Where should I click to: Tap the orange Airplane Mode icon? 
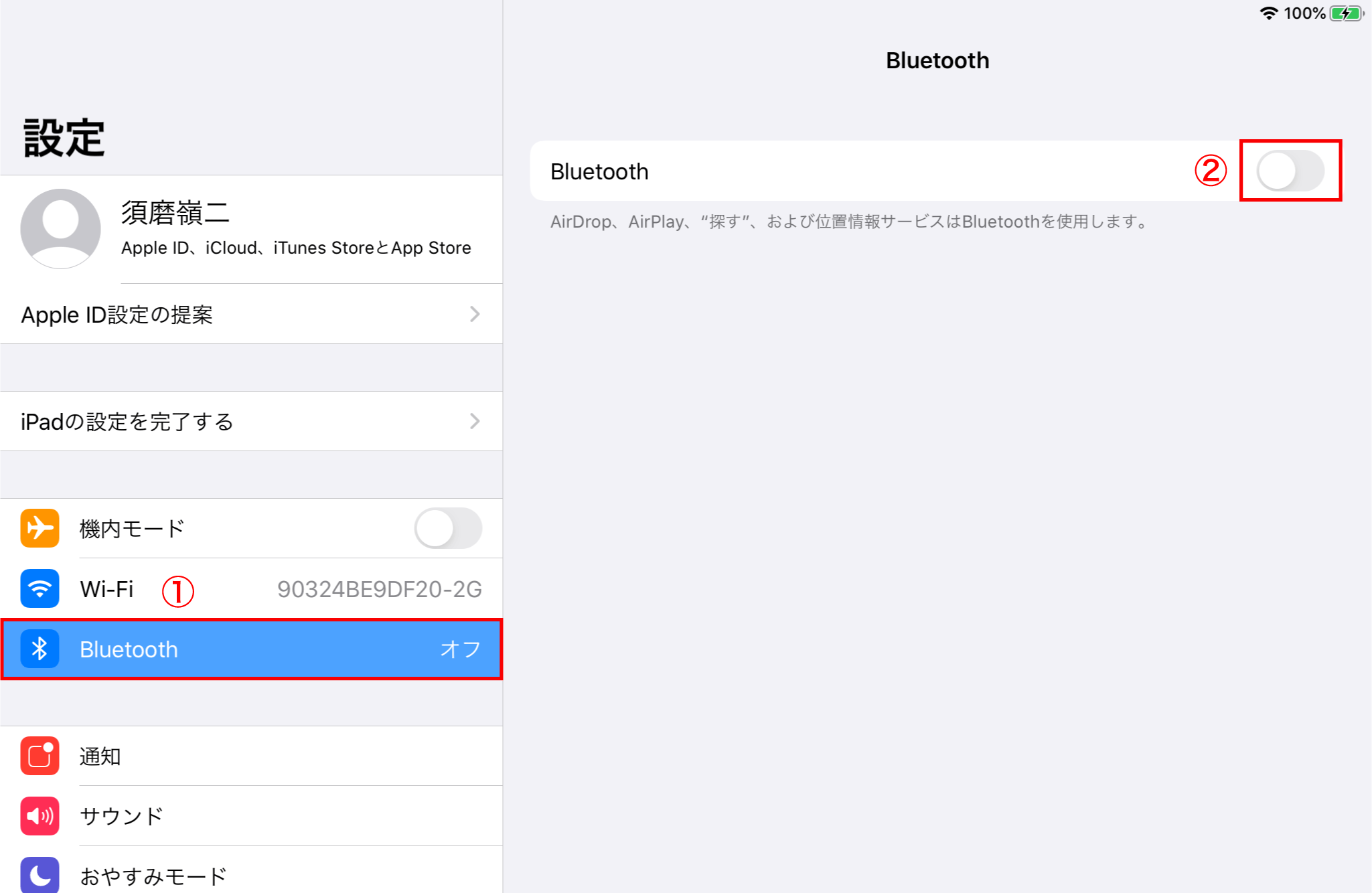tap(40, 528)
